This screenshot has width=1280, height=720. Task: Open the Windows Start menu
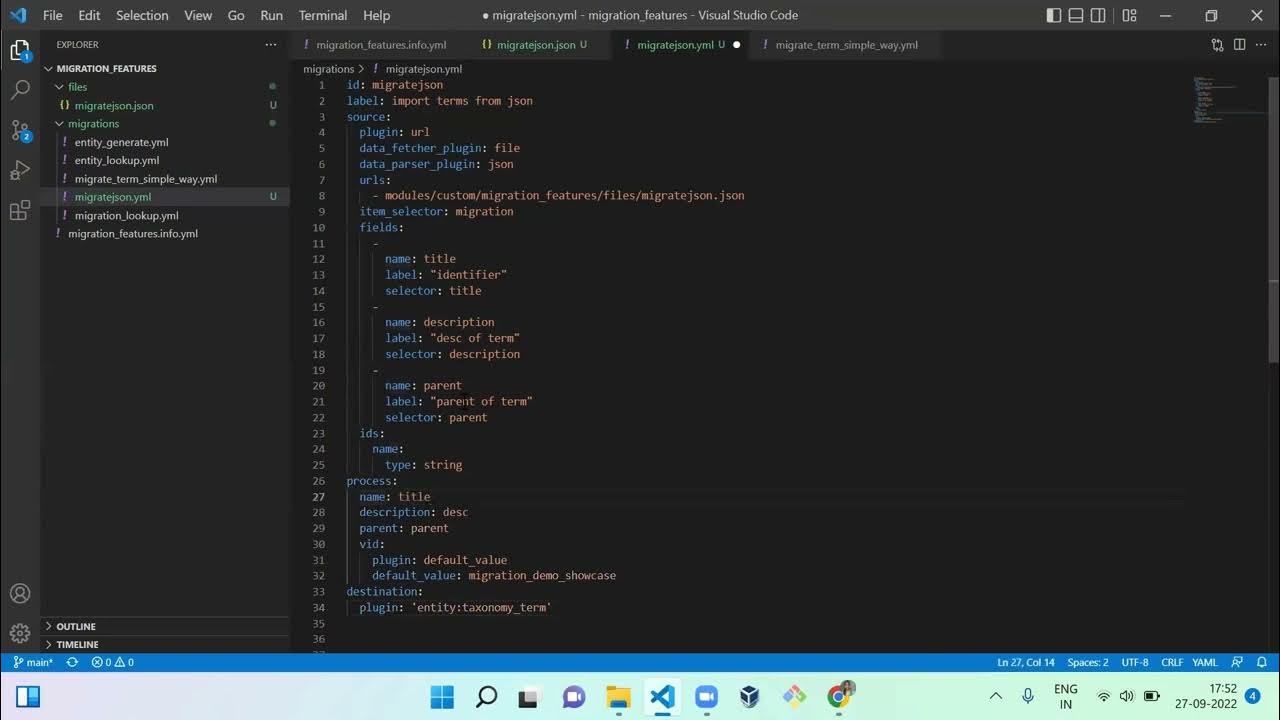click(x=442, y=697)
